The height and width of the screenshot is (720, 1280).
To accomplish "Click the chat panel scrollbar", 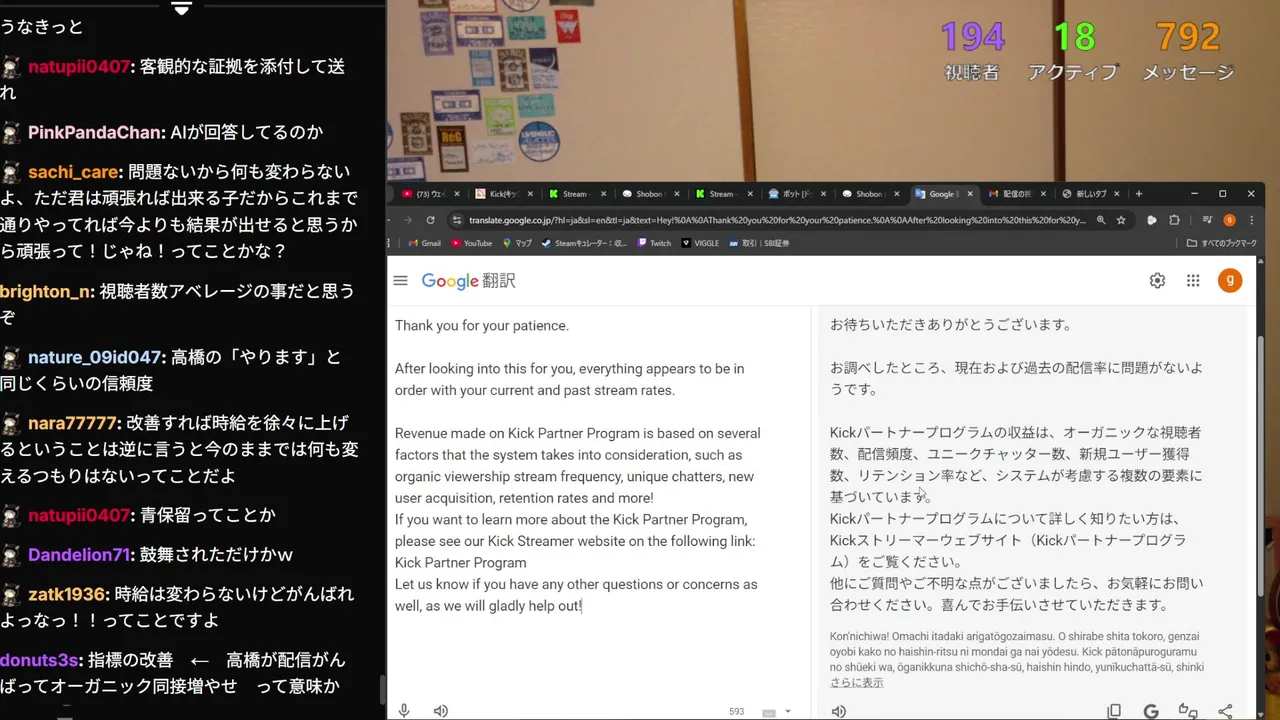I will (x=381, y=690).
